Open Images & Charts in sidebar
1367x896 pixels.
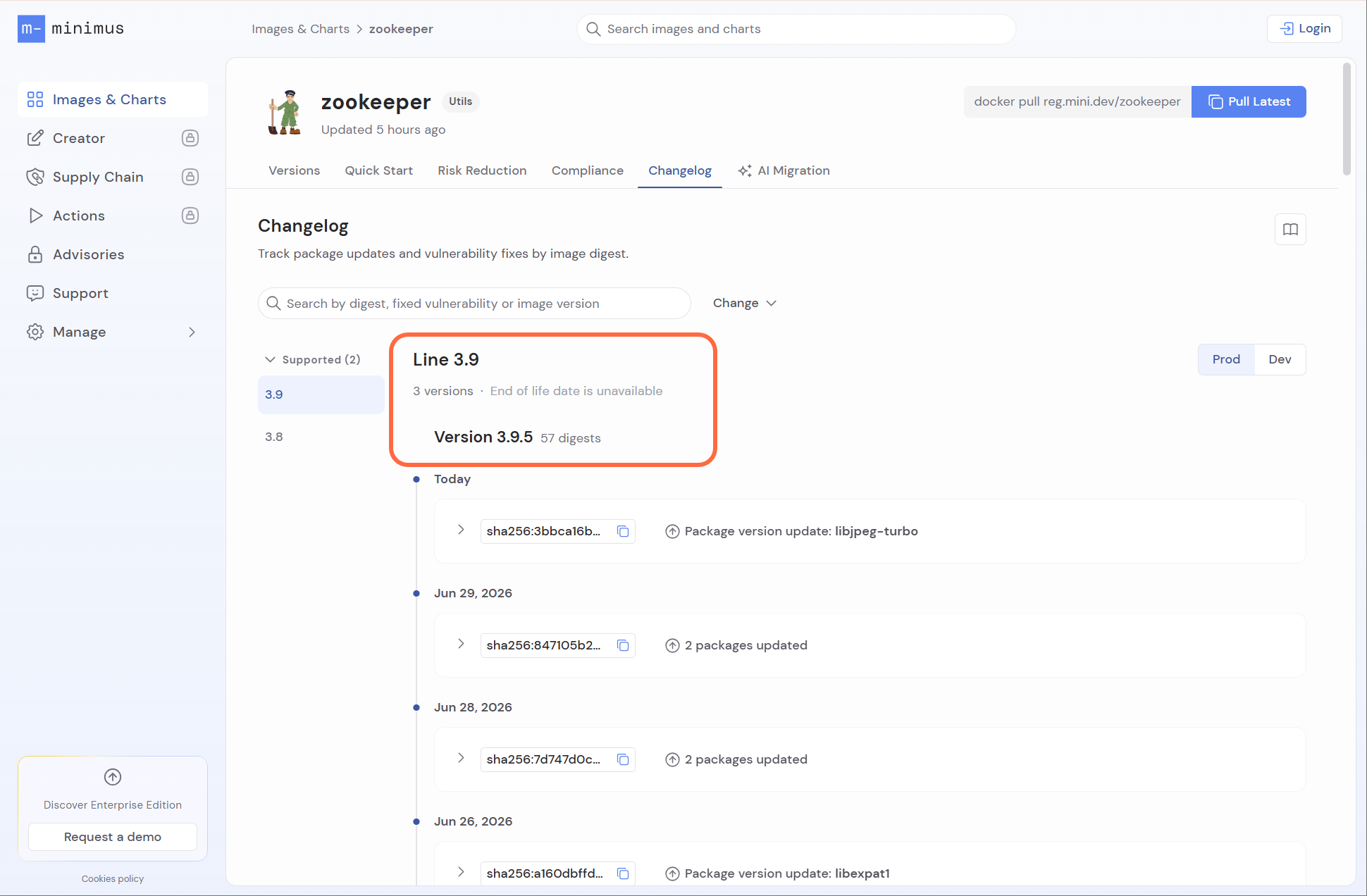tap(113, 99)
